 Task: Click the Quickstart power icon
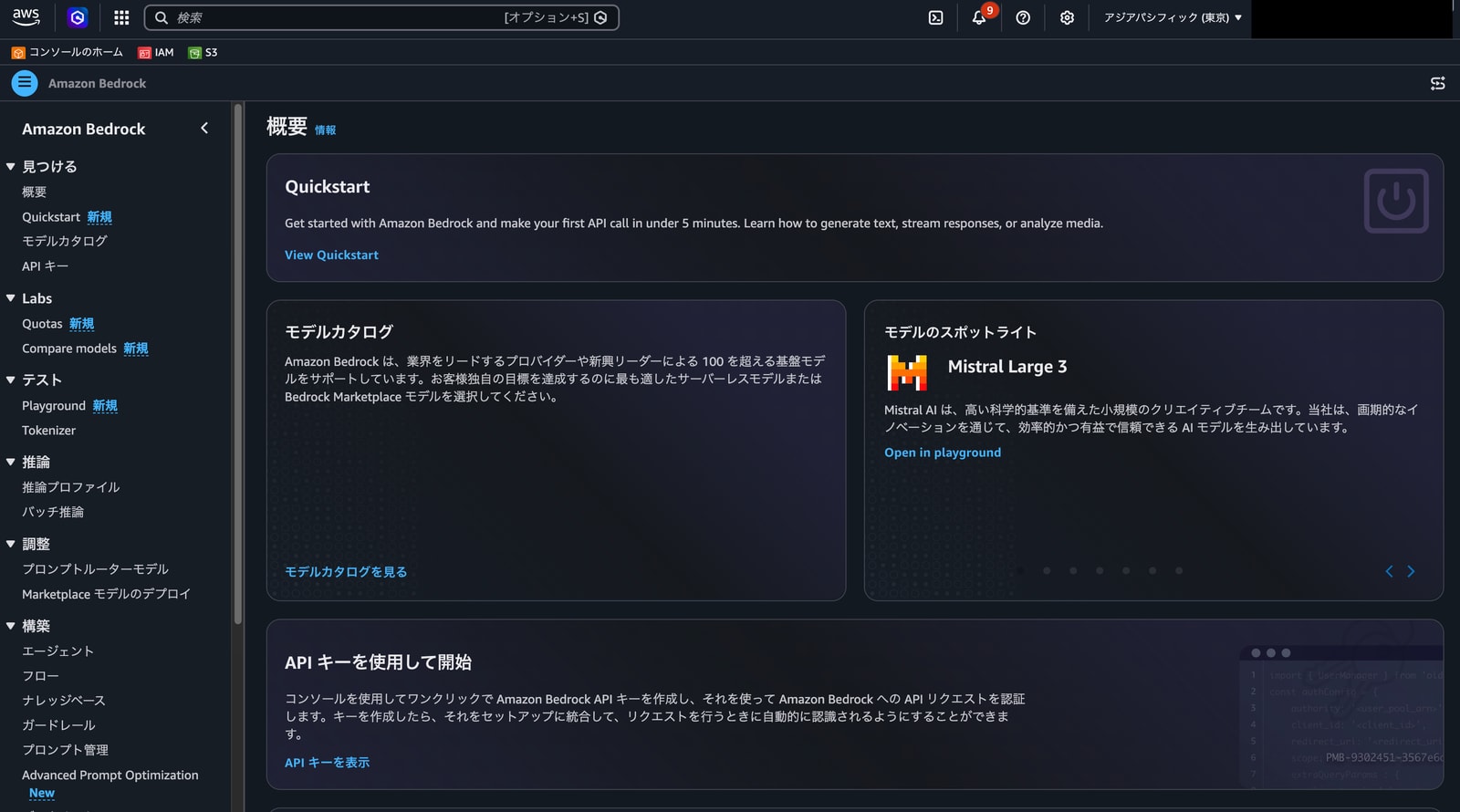1395,201
